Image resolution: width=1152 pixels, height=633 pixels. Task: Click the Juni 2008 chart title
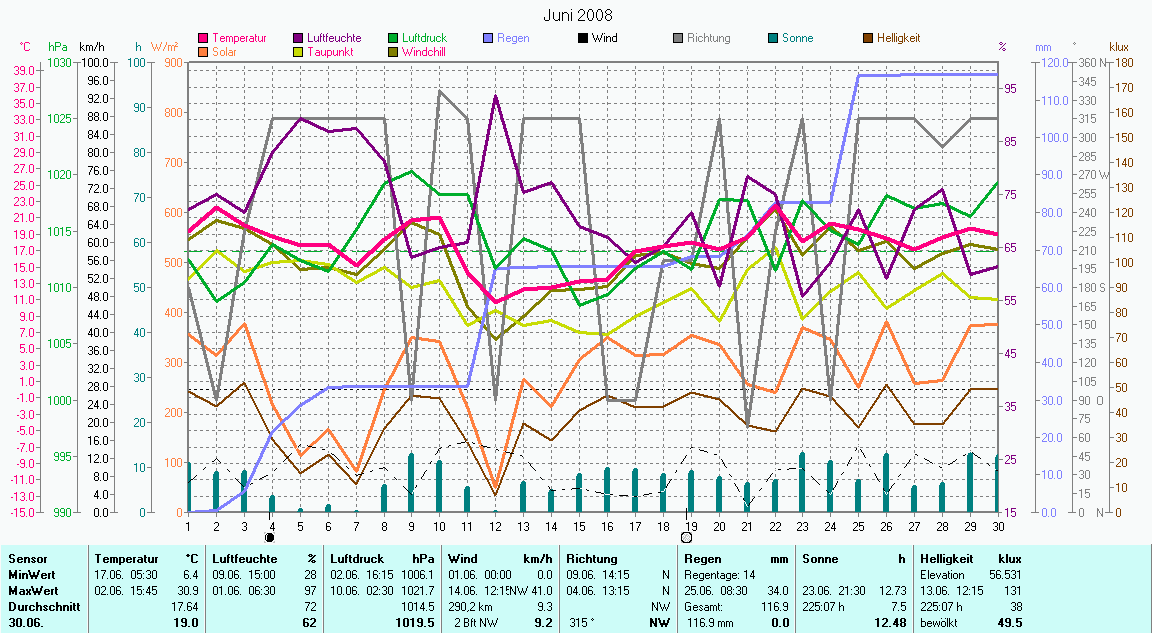pyautogui.click(x=578, y=15)
